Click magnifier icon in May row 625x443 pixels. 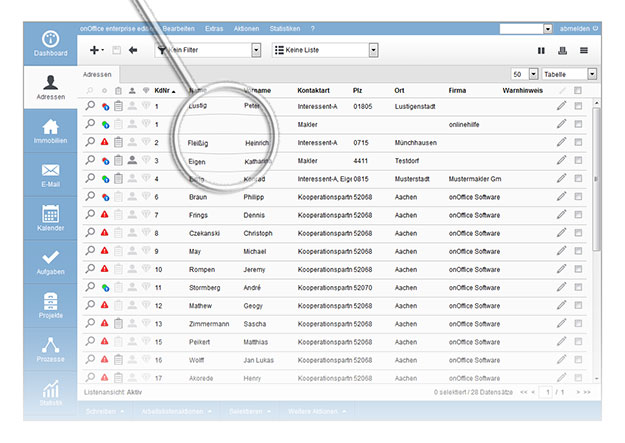[x=90, y=250]
